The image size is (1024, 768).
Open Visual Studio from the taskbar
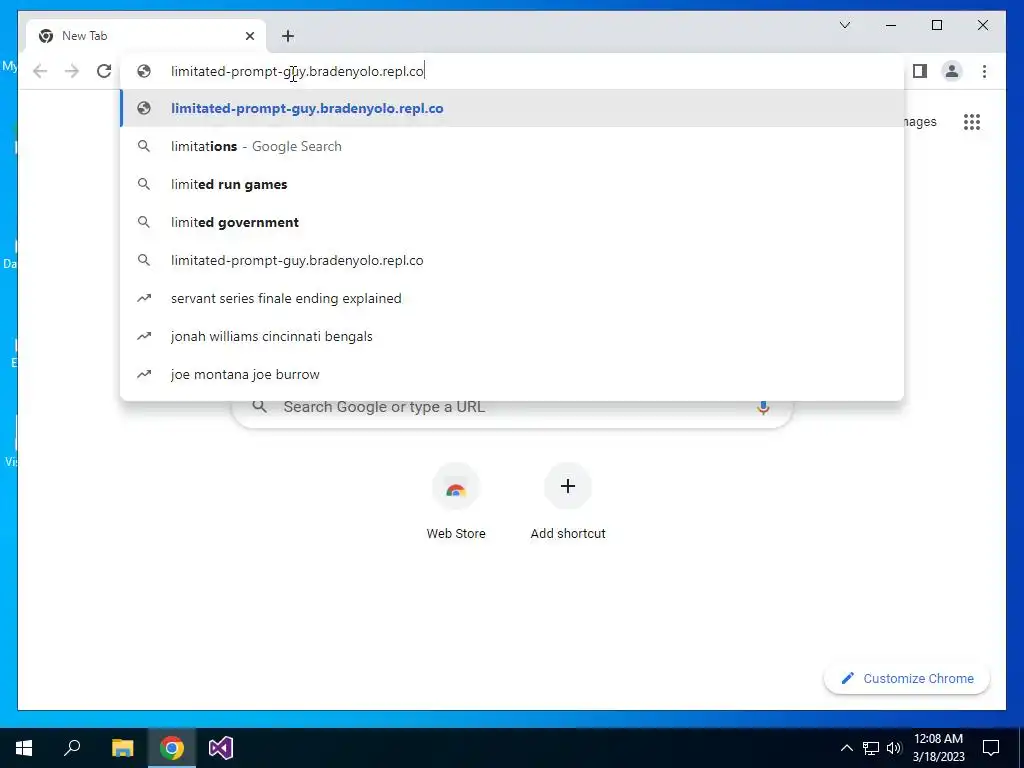(x=221, y=748)
